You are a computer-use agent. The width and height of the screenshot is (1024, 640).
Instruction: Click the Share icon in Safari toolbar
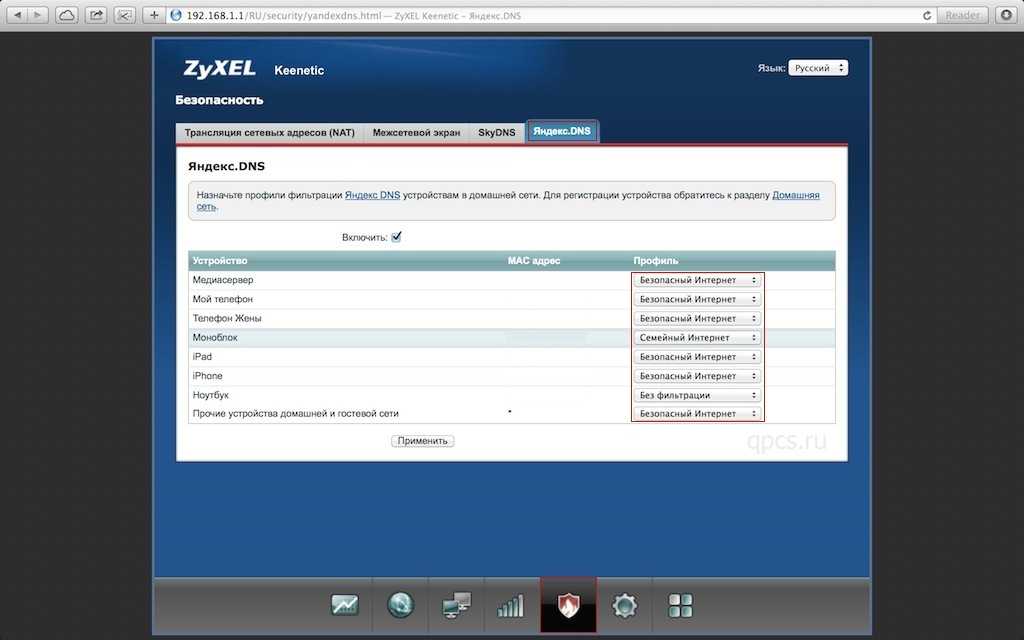click(96, 15)
